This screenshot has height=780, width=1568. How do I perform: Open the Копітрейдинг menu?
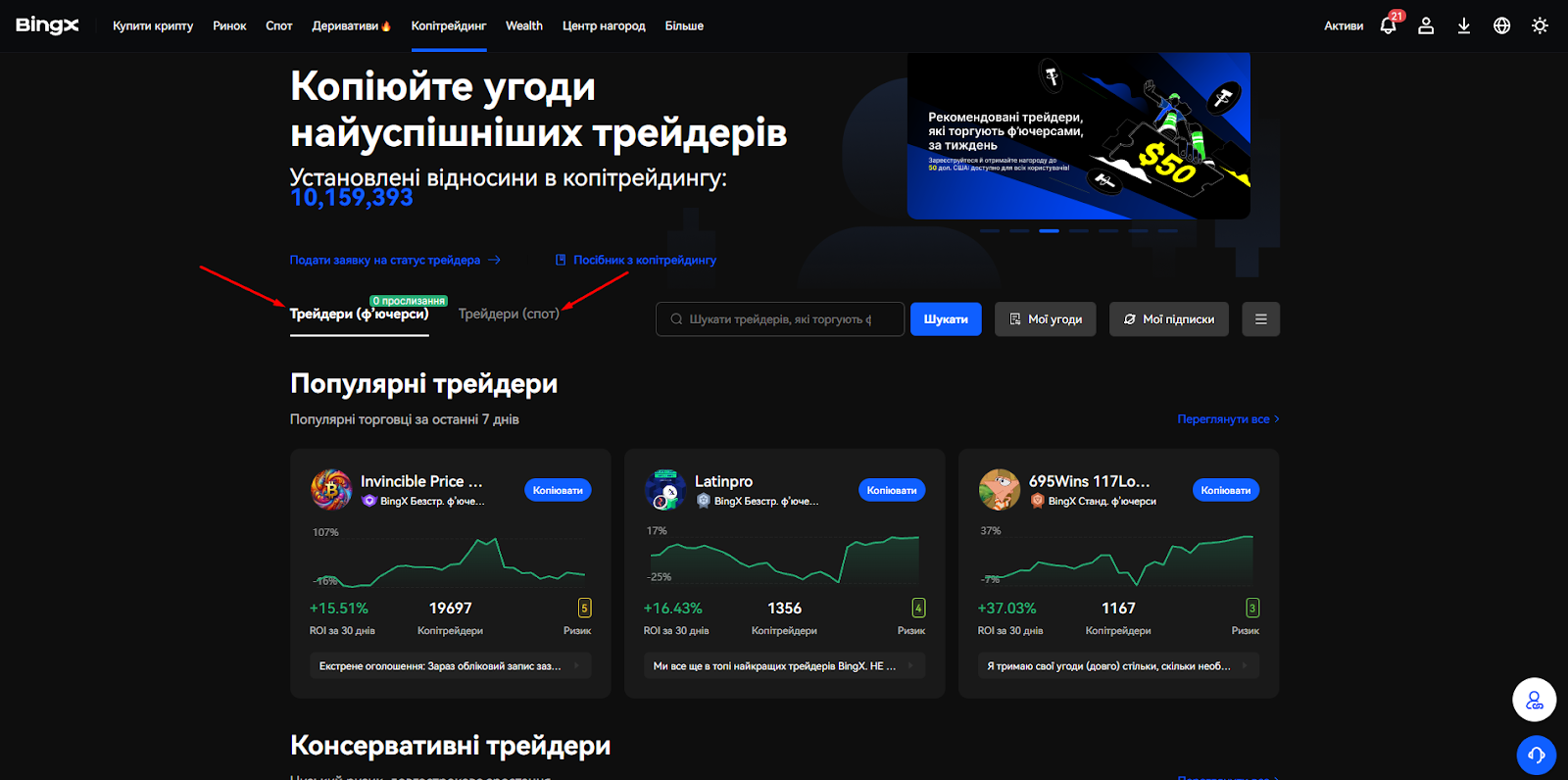click(449, 25)
